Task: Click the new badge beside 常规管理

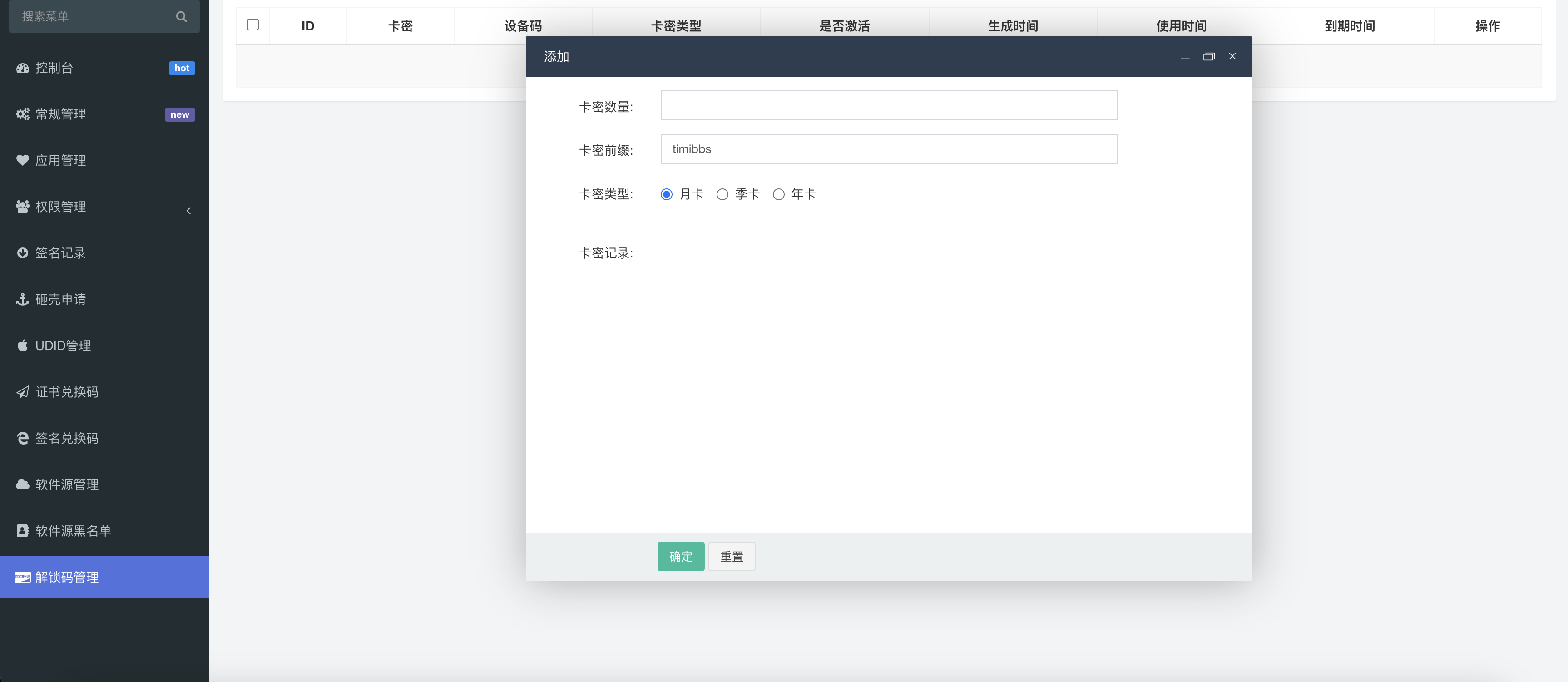Action: 179,114
